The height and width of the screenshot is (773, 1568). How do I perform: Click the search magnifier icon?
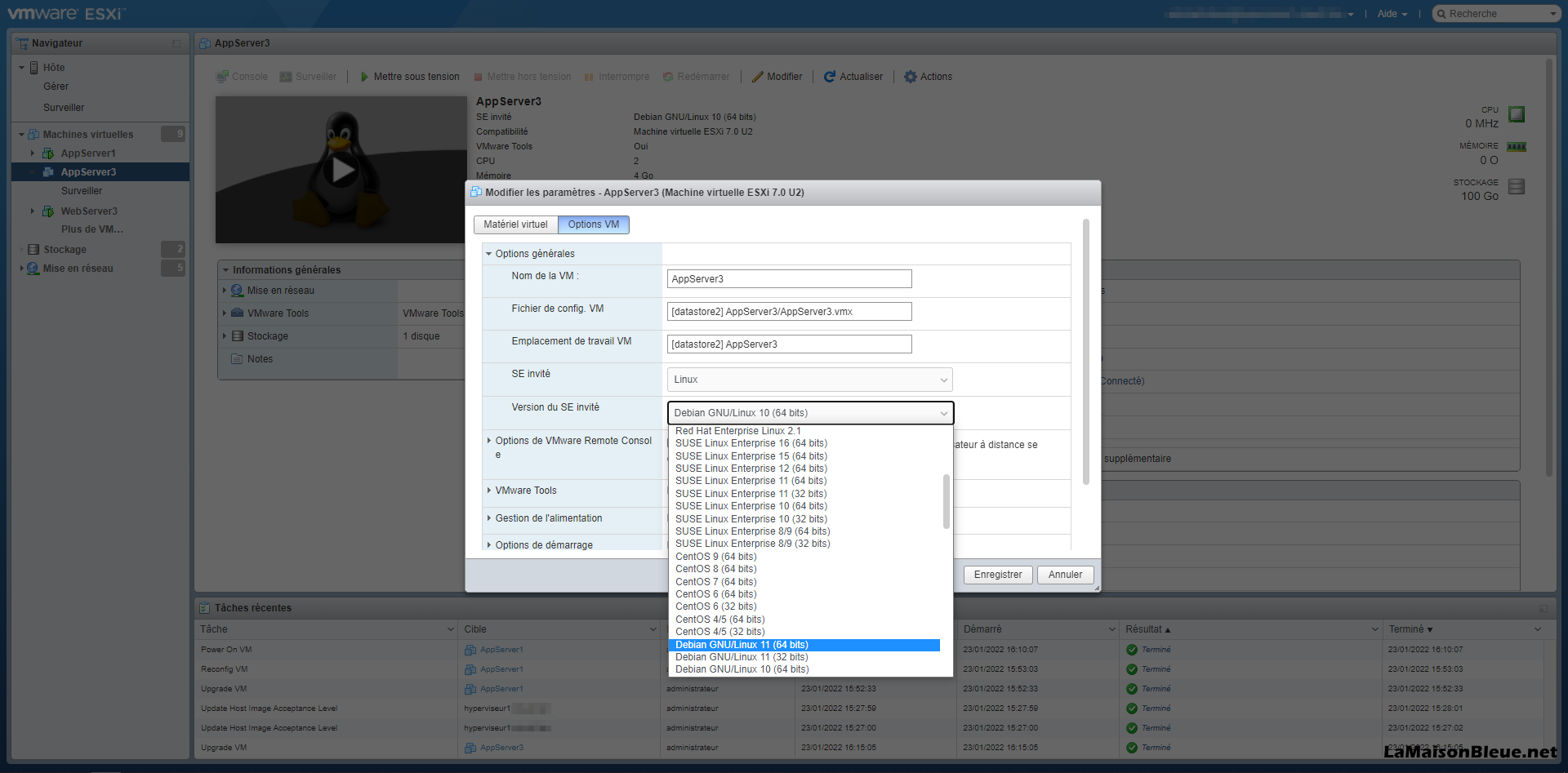point(1441,14)
